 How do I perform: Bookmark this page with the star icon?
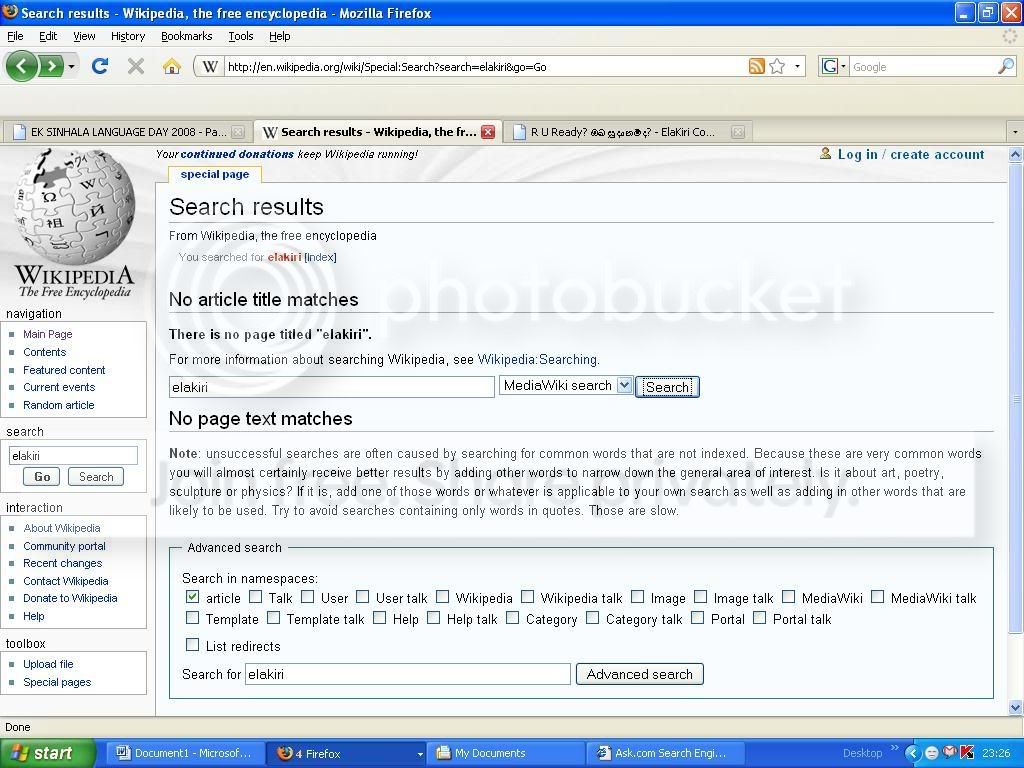(x=777, y=66)
